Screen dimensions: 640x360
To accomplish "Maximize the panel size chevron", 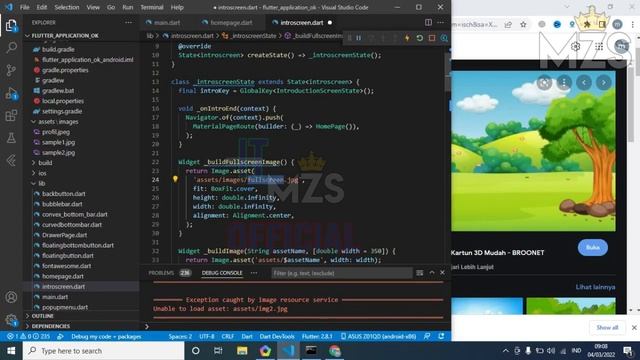I will (x=432, y=273).
